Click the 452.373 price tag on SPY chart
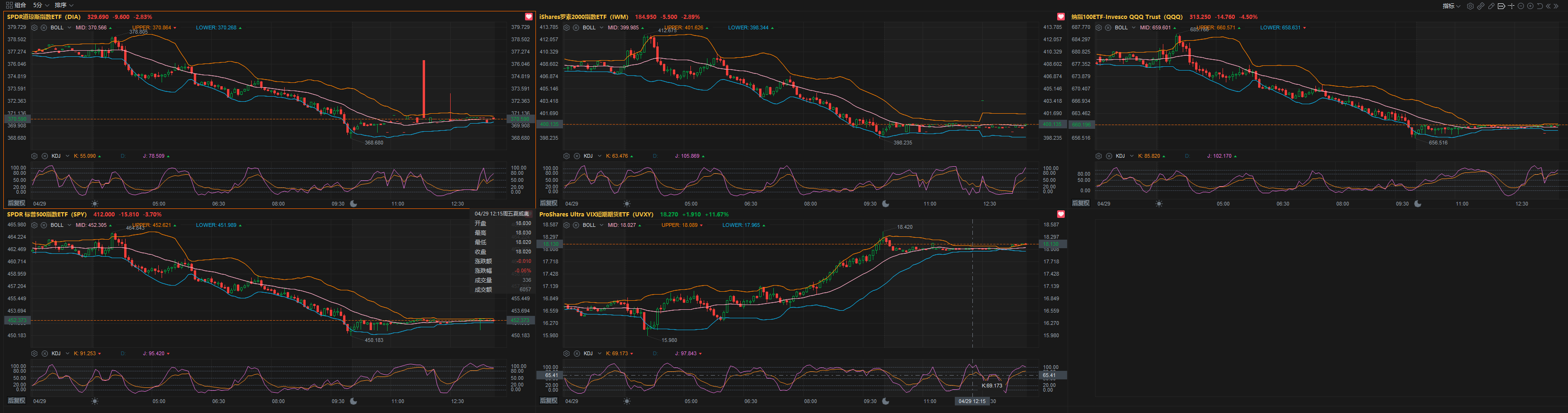The height and width of the screenshot is (413, 1568). [x=17, y=320]
